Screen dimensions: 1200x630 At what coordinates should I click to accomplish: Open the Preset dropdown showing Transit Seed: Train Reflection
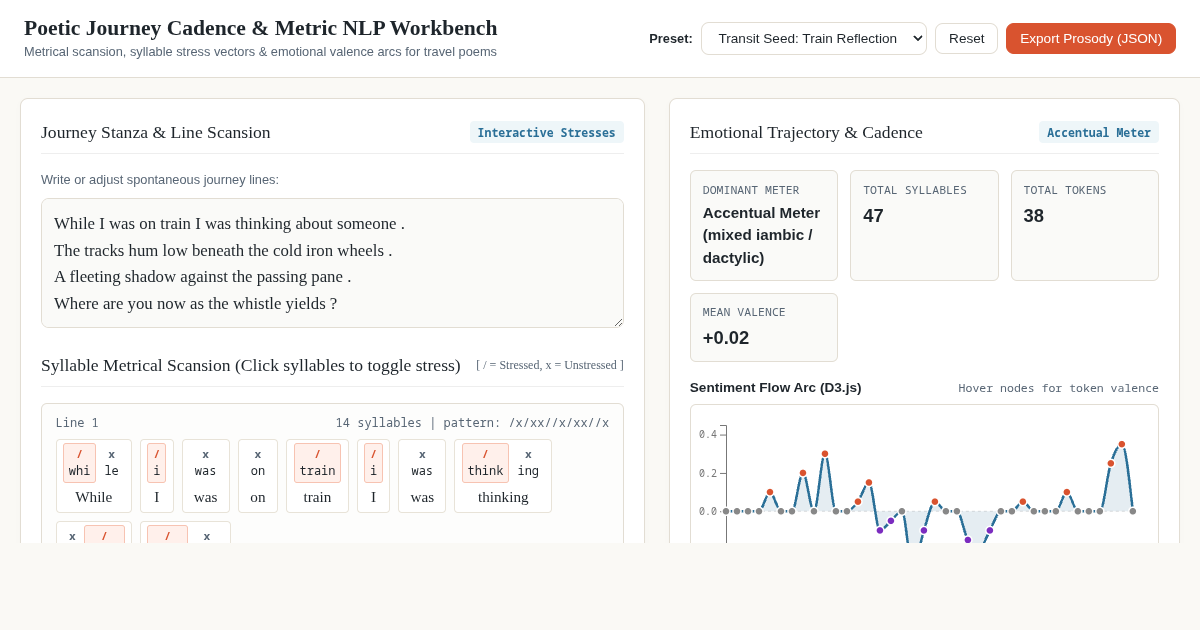pyautogui.click(x=813, y=38)
